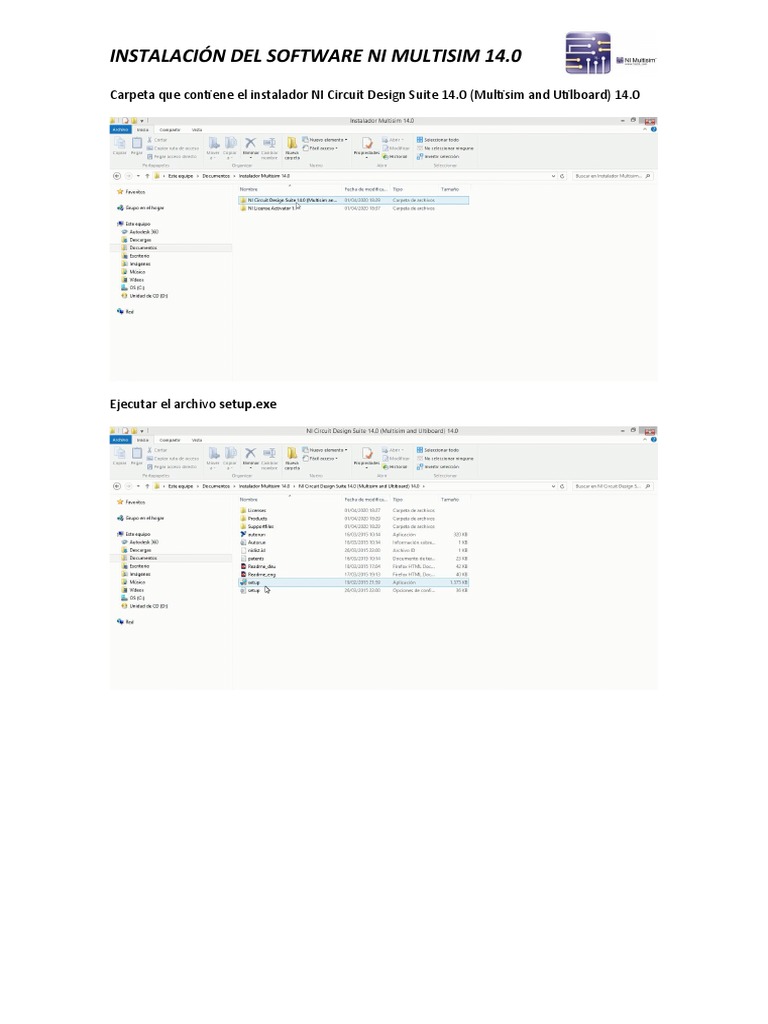
Task: Open Abrir dropdown in Instalador Multisim window ribbon
Action: (x=392, y=140)
